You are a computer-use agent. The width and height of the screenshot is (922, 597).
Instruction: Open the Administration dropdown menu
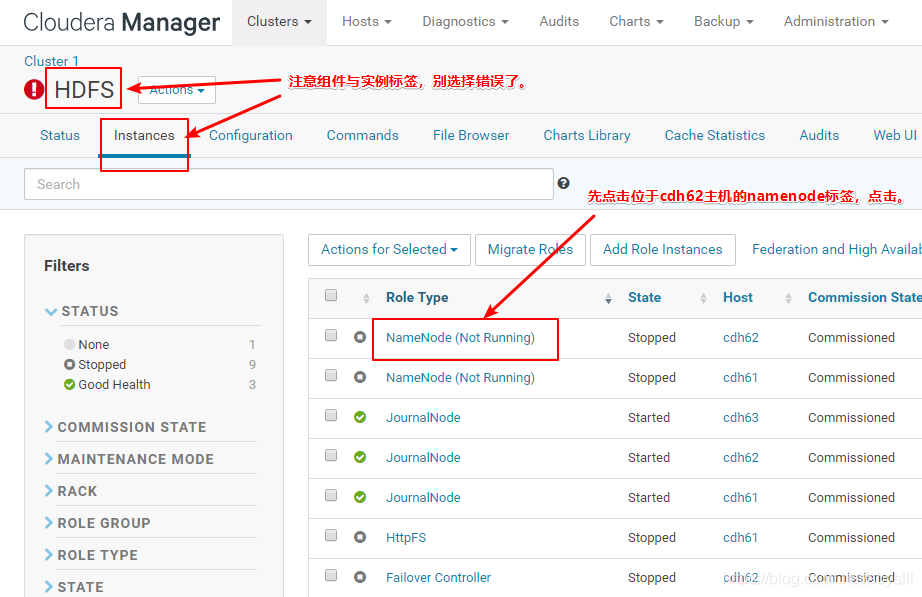[836, 22]
